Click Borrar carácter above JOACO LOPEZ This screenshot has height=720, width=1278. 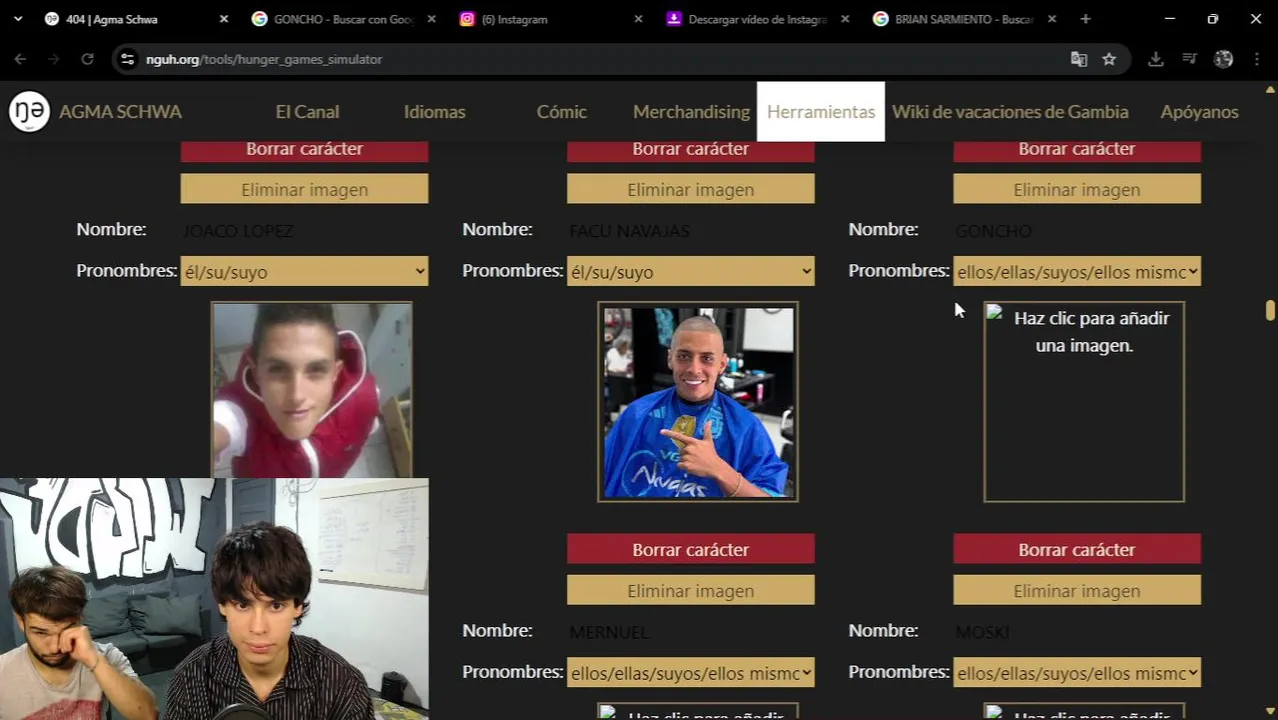(x=304, y=150)
